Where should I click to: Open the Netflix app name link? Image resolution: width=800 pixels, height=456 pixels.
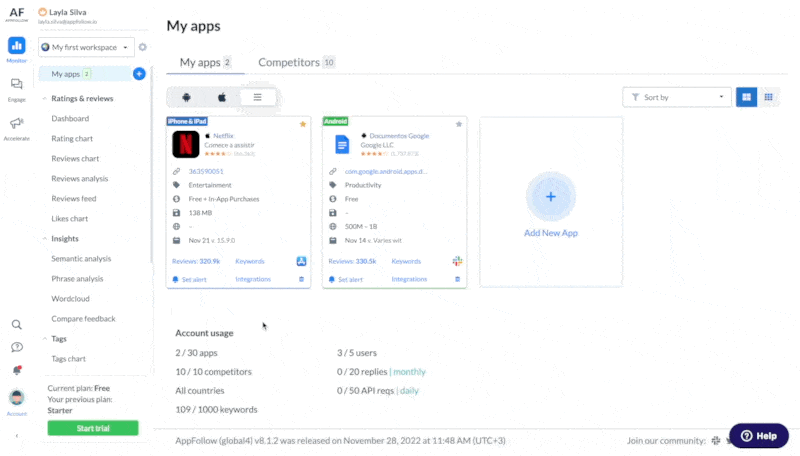pyautogui.click(x=223, y=136)
